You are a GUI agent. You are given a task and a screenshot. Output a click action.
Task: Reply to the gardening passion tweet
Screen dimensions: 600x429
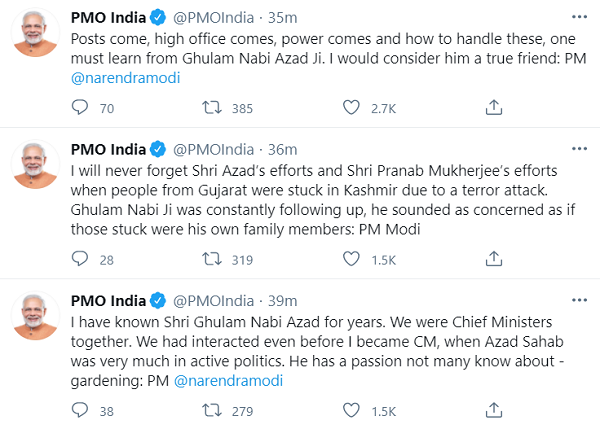[82, 410]
